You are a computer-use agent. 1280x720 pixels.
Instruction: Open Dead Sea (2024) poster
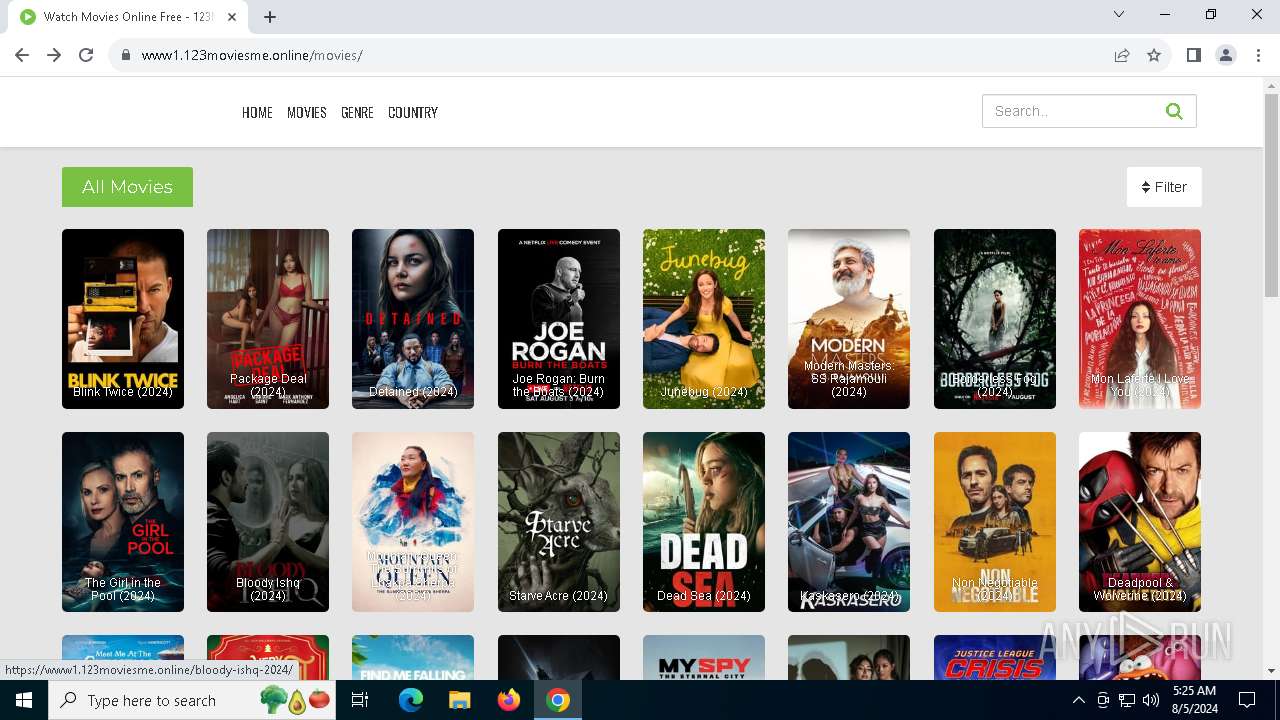point(704,522)
